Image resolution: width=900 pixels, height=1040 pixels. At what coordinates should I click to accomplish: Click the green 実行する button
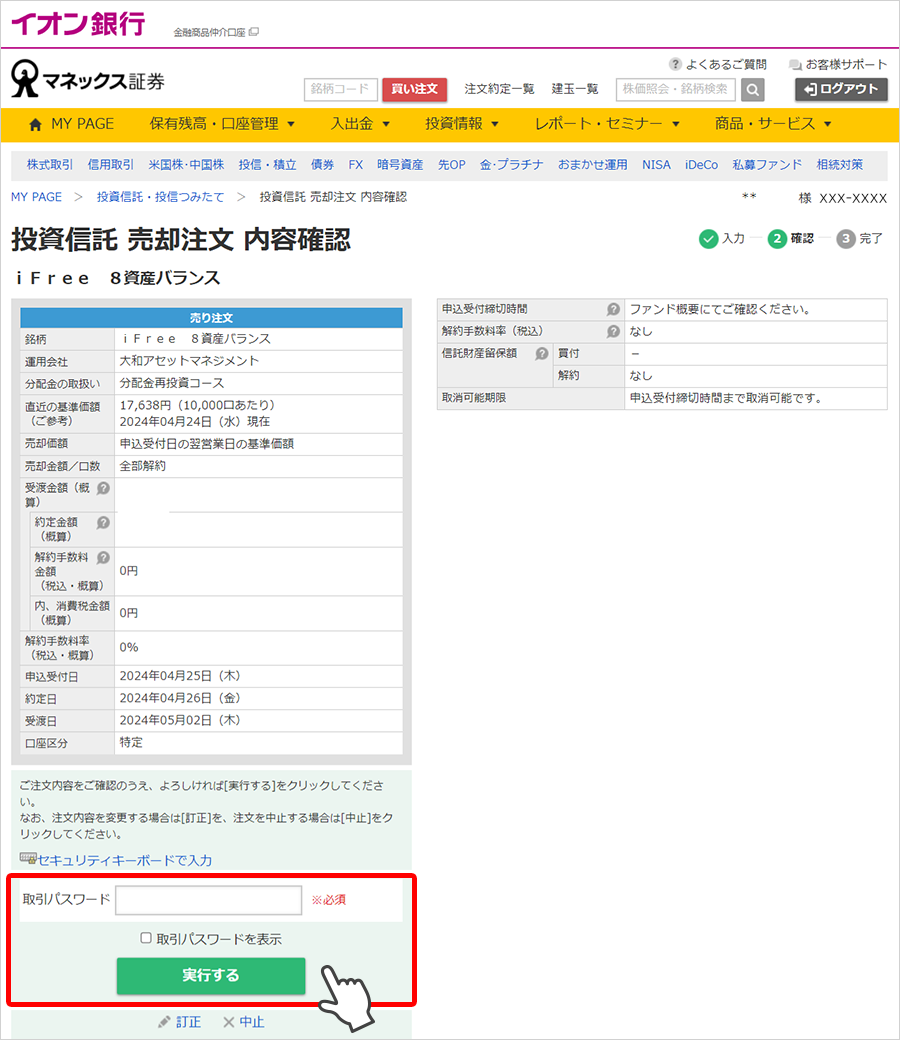pos(211,975)
